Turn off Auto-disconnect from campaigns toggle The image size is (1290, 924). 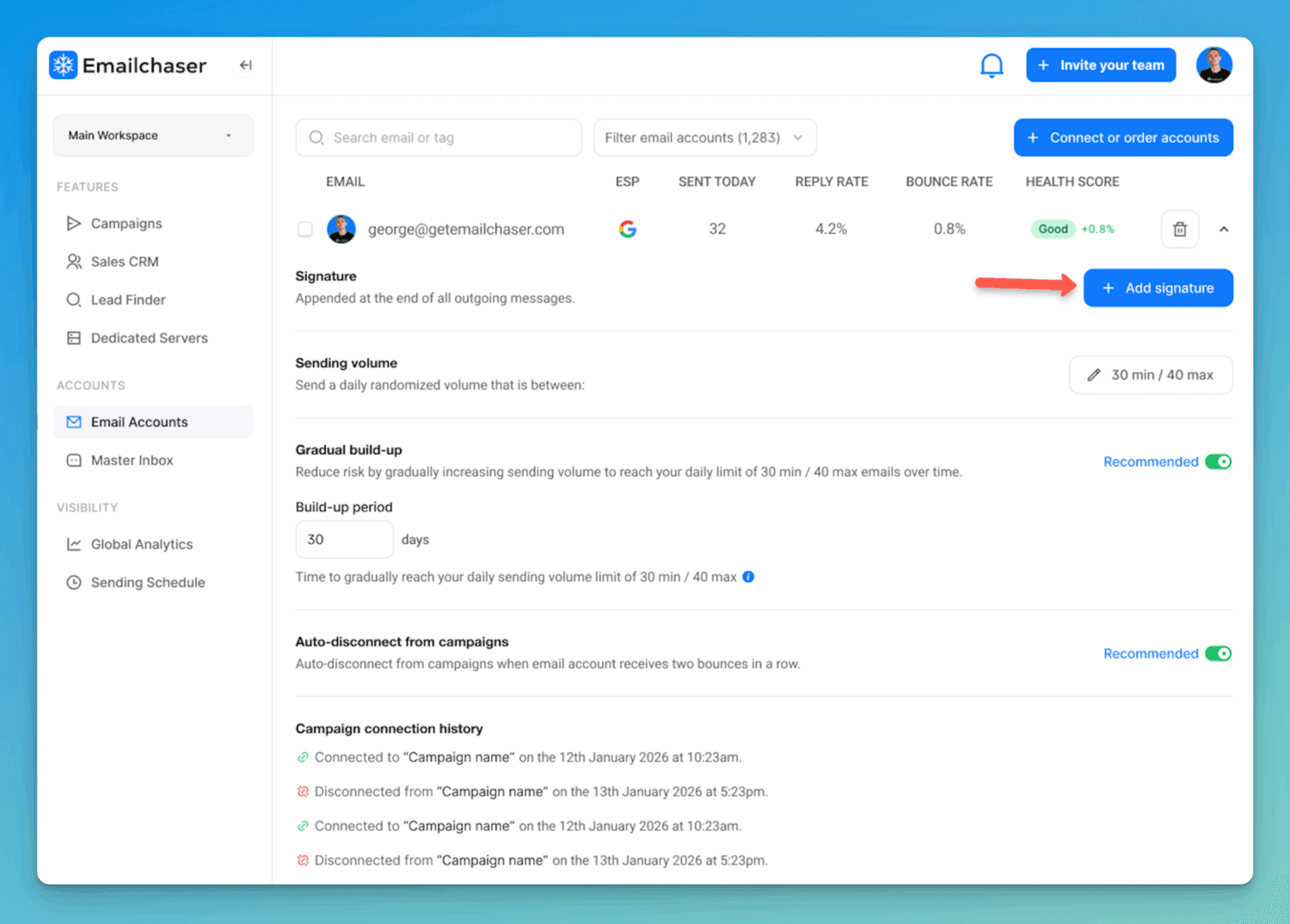click(x=1218, y=653)
